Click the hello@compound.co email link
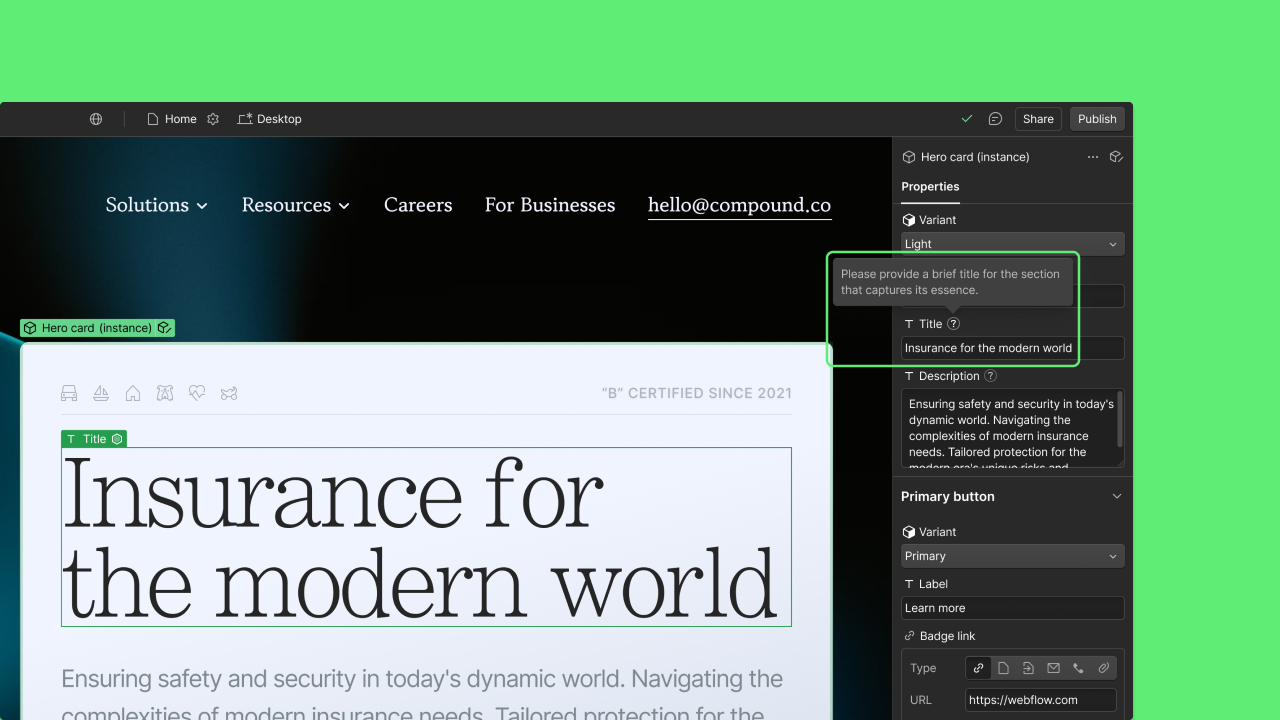The image size is (1280, 720). coord(739,205)
